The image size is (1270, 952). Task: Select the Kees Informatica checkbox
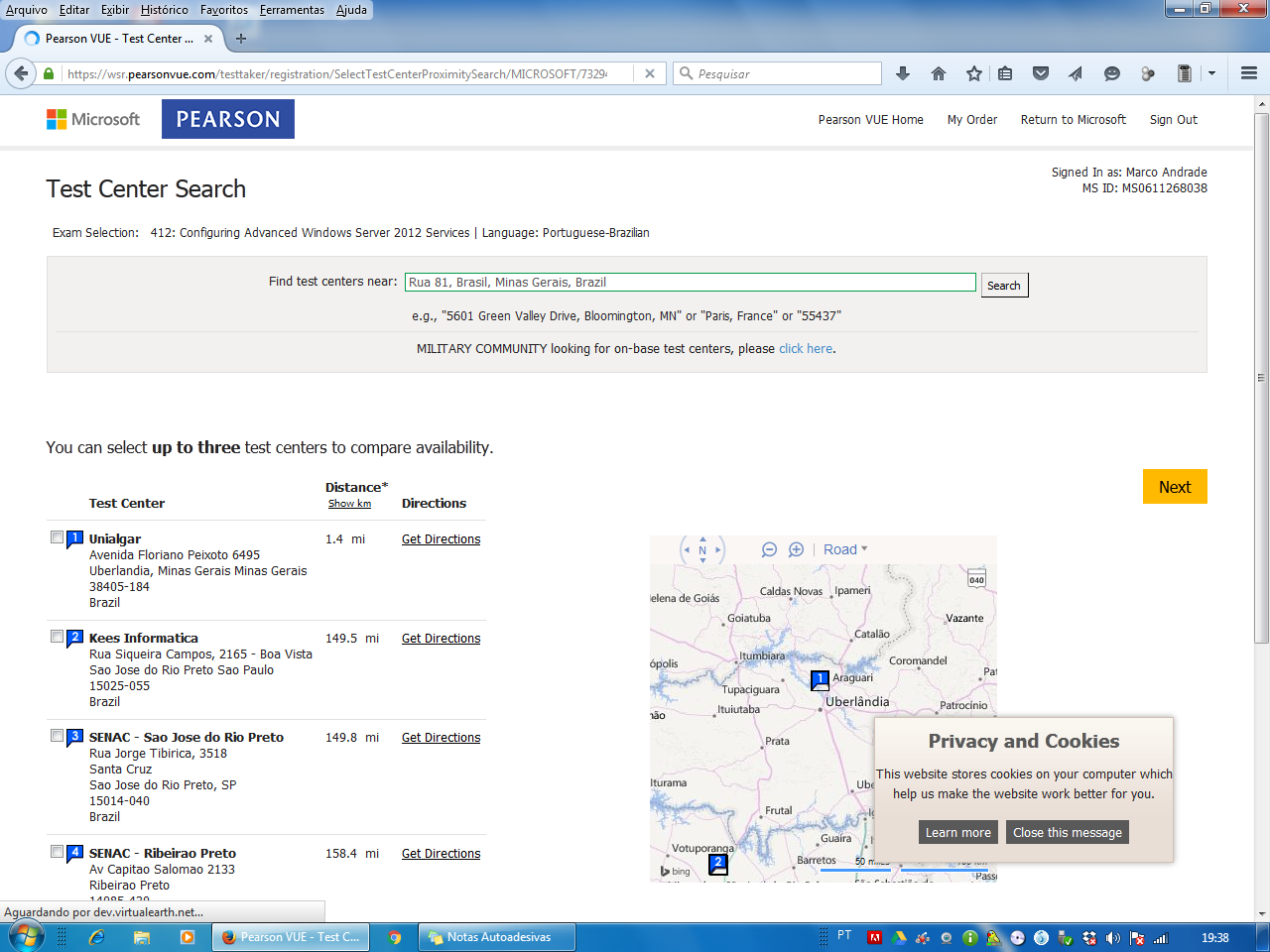point(58,637)
